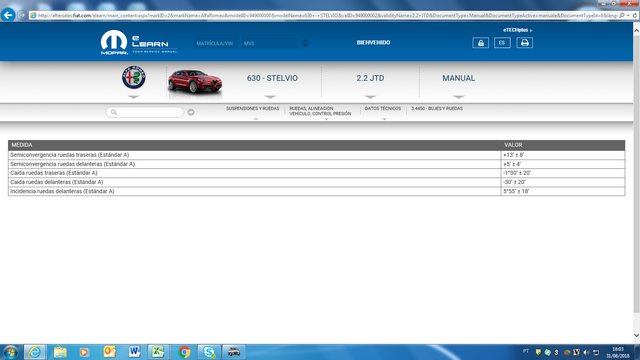Expand arrow below SUSPENSIONES Y RUEDAS
This screenshot has height=360, width=640.
[x=256, y=119]
